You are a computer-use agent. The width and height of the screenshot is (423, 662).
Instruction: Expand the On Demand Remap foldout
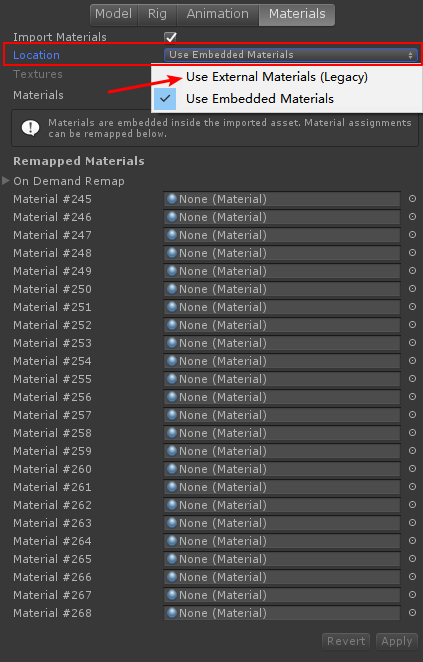click(6, 181)
